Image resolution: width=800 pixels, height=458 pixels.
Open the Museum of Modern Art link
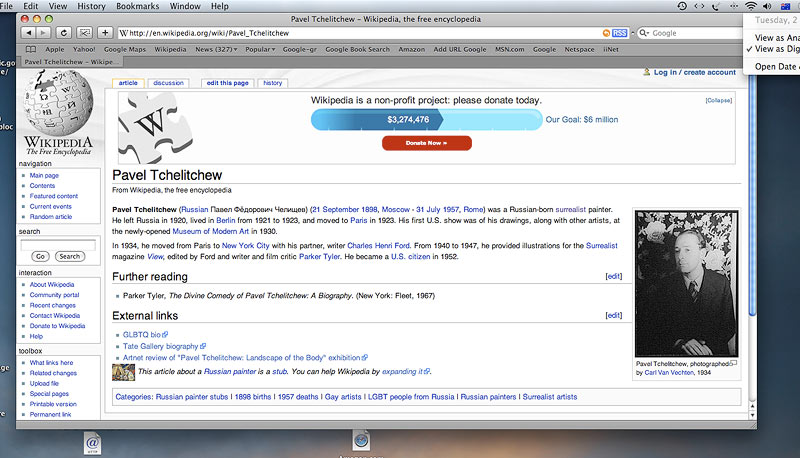(x=211, y=231)
